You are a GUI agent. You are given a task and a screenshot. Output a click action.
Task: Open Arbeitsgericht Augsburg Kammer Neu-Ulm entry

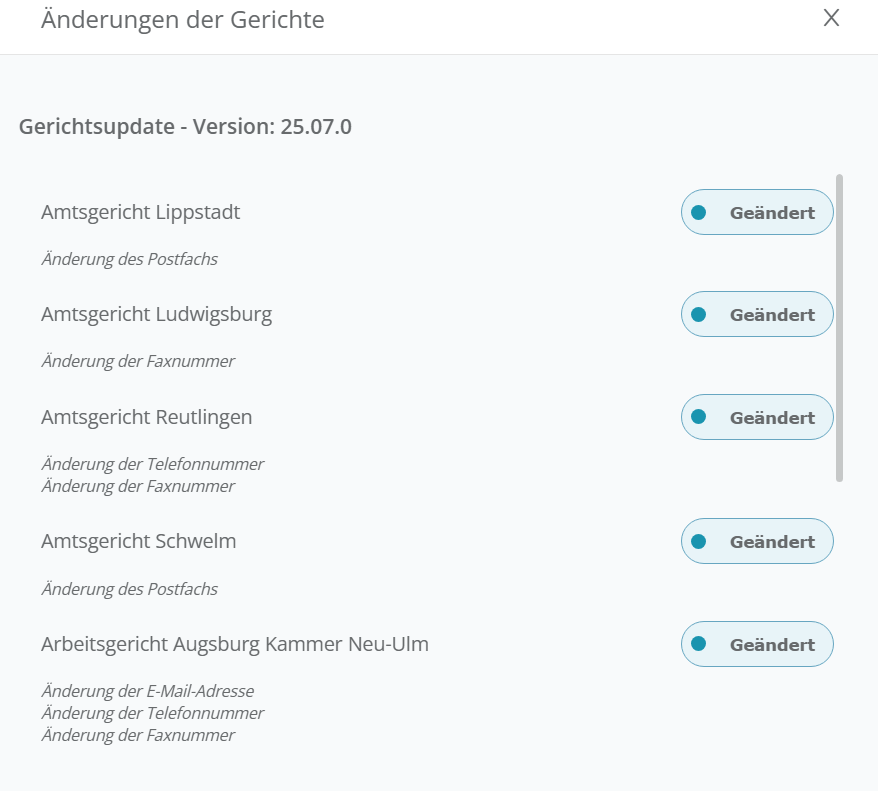point(235,644)
